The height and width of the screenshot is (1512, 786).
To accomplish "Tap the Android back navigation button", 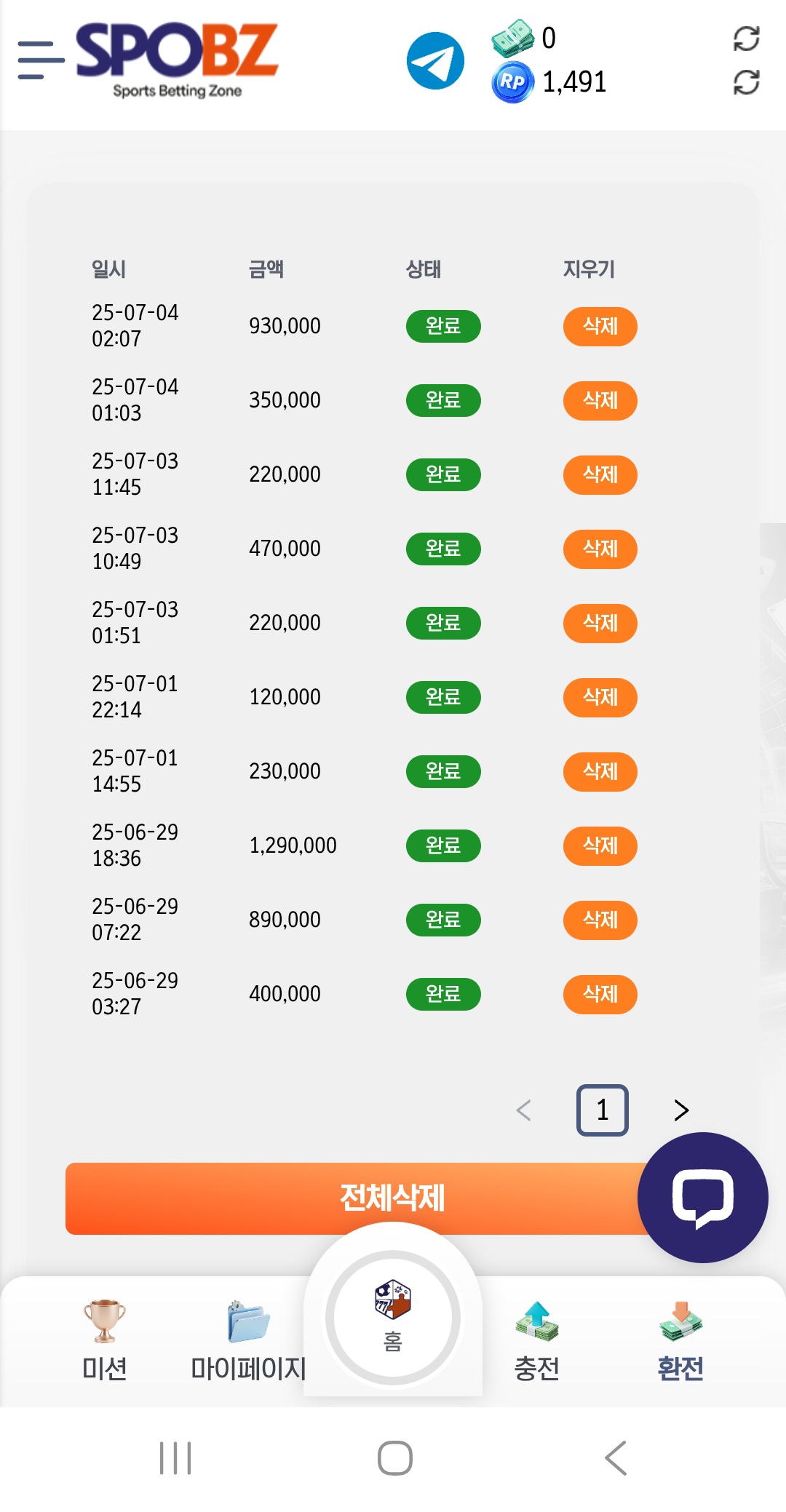I will coord(616,1457).
